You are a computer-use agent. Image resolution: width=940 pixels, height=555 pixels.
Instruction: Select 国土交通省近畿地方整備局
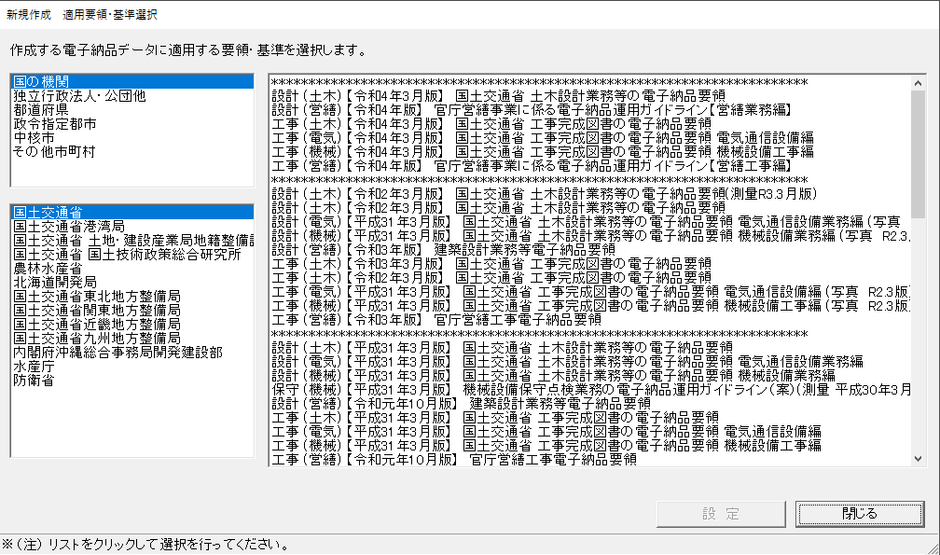tap(132, 324)
